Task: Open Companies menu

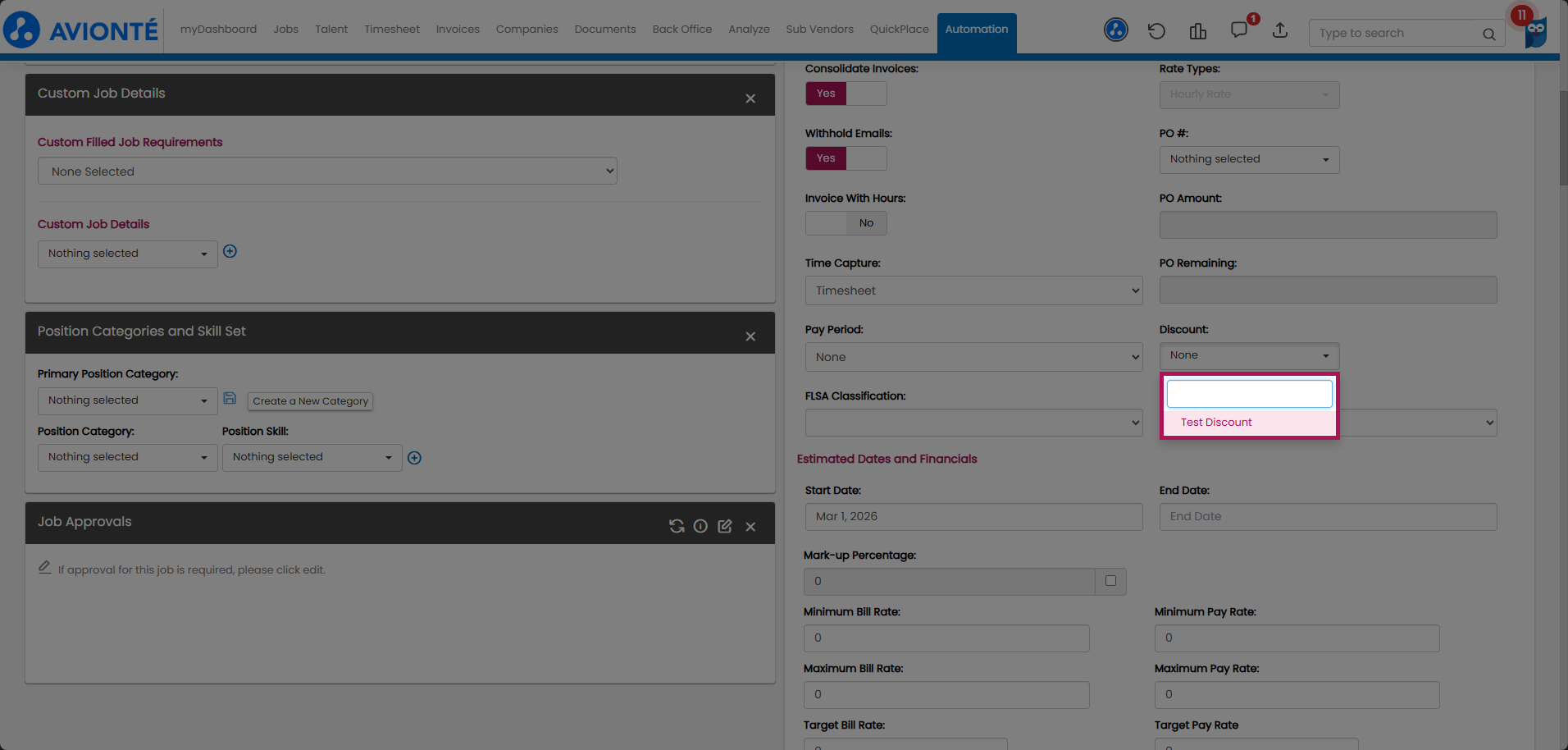Action: [x=526, y=30]
